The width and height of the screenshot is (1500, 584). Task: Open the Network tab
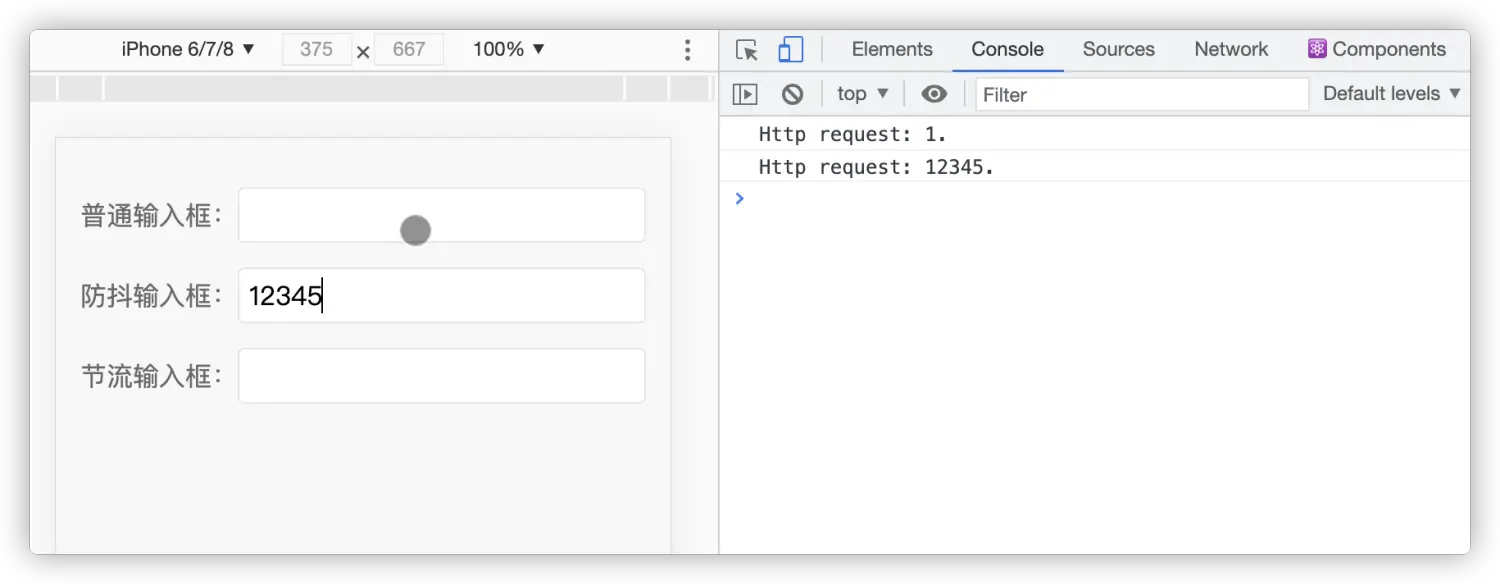point(1231,49)
